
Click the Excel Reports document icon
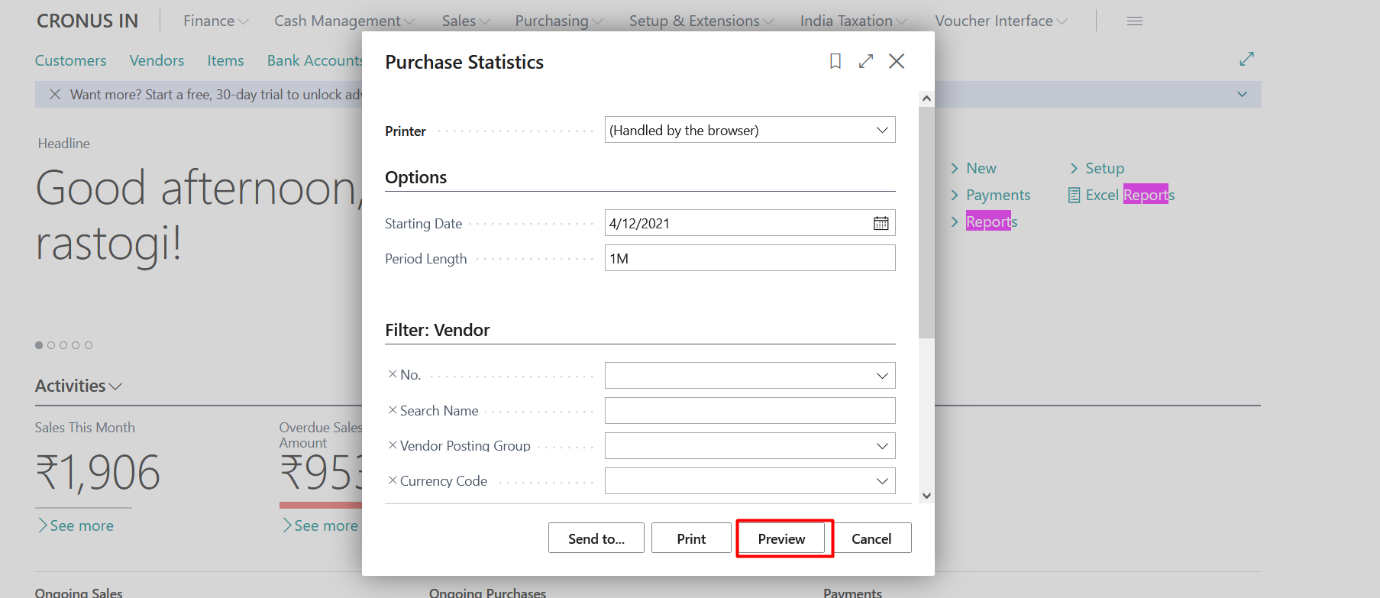(1075, 194)
